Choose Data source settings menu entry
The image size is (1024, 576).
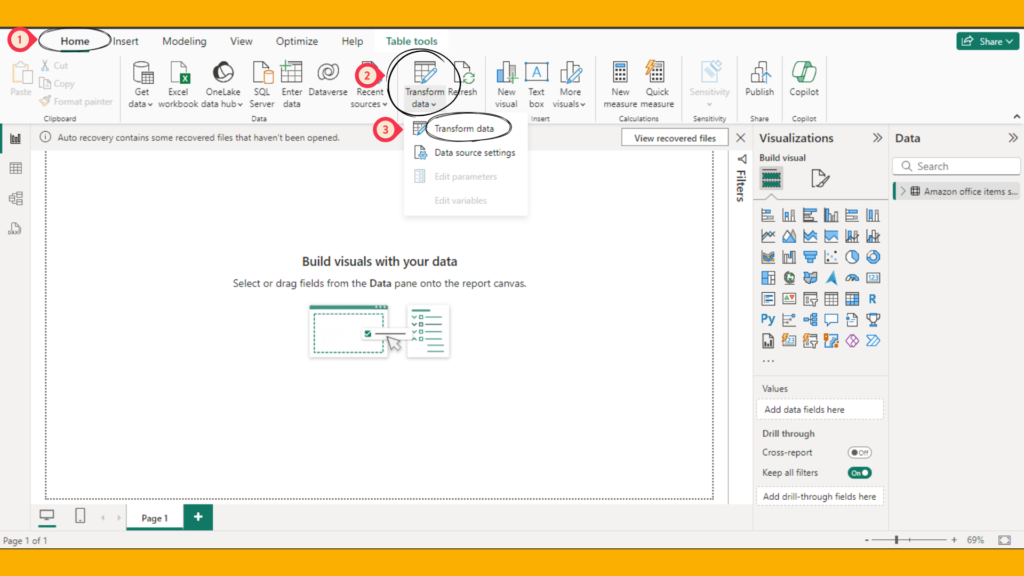pyautogui.click(x=464, y=153)
